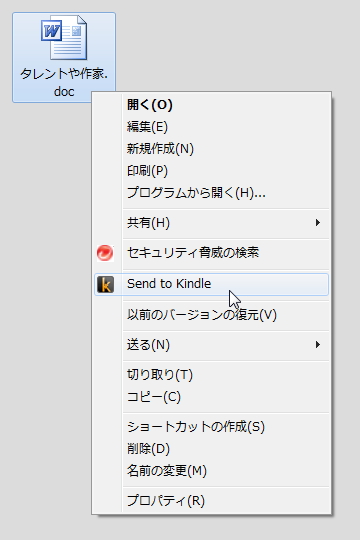Viewport: 360px width, 540px height.
Task: Choose 開く(O) from the context menu
Action: click(x=211, y=105)
